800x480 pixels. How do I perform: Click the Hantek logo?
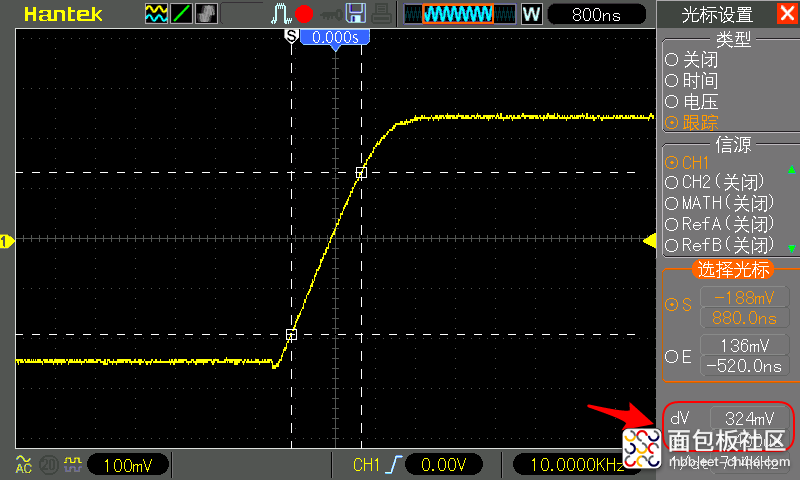63,14
